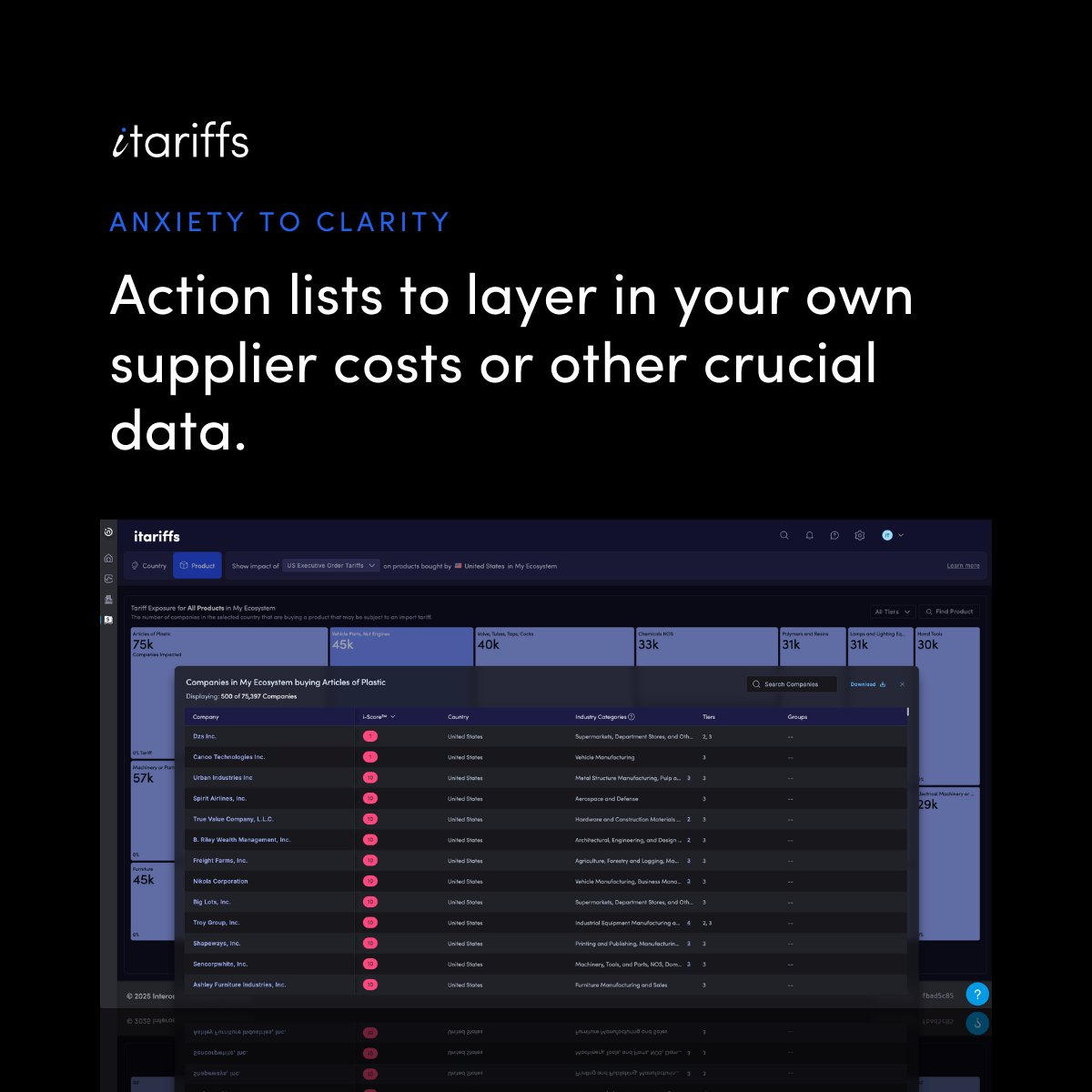Open notifications bell icon
The width and height of the screenshot is (1092, 1092).
point(810,536)
